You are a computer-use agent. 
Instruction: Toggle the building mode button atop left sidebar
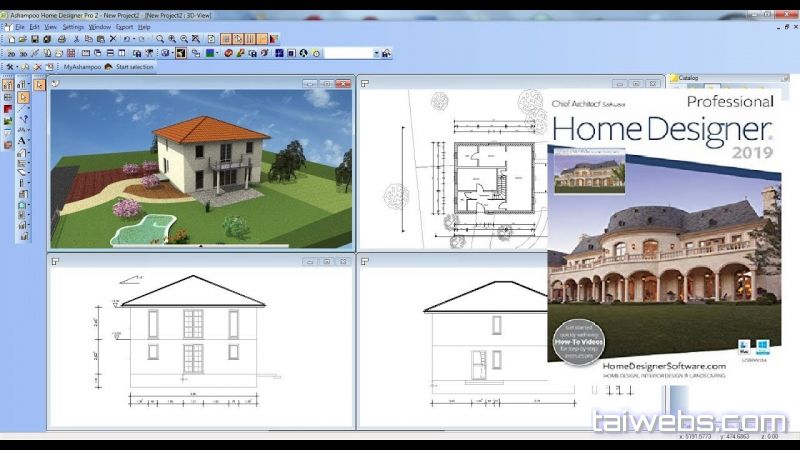coord(8,84)
